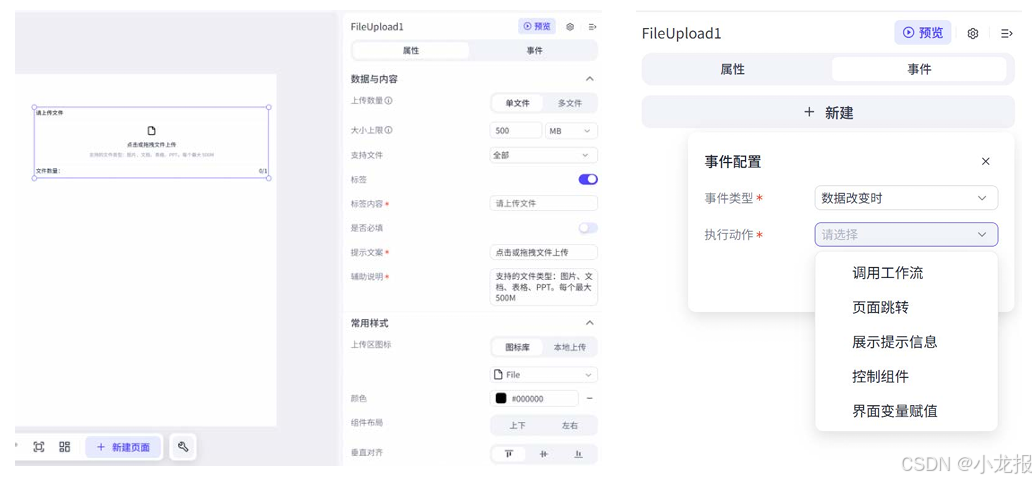1036x482 pixels.
Task: Click the black color swatch next to #000000
Action: (501, 398)
